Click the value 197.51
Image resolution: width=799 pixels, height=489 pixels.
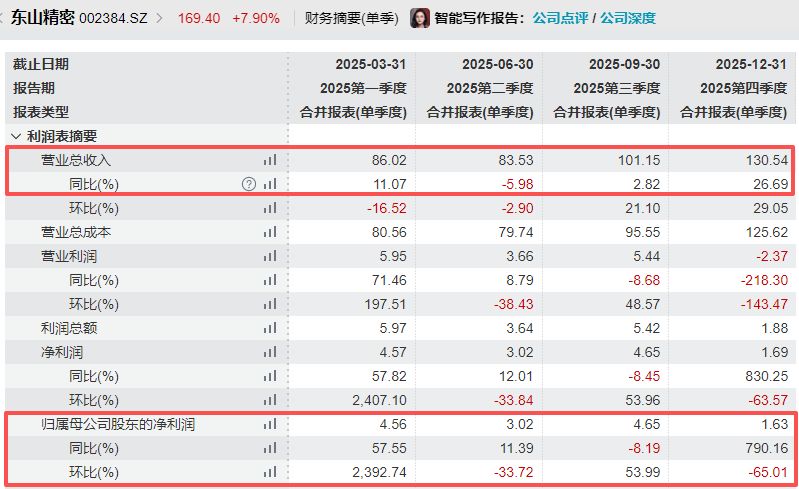[385, 304]
